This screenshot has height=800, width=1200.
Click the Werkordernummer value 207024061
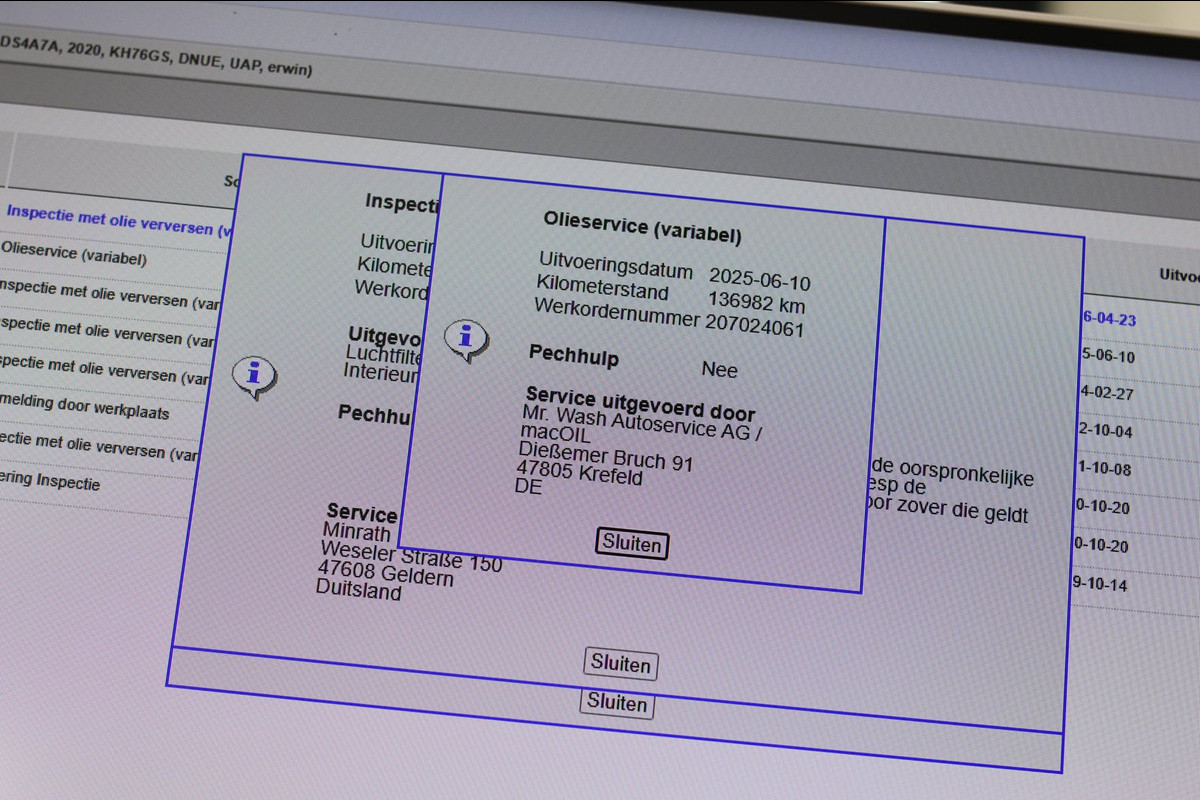point(754,327)
